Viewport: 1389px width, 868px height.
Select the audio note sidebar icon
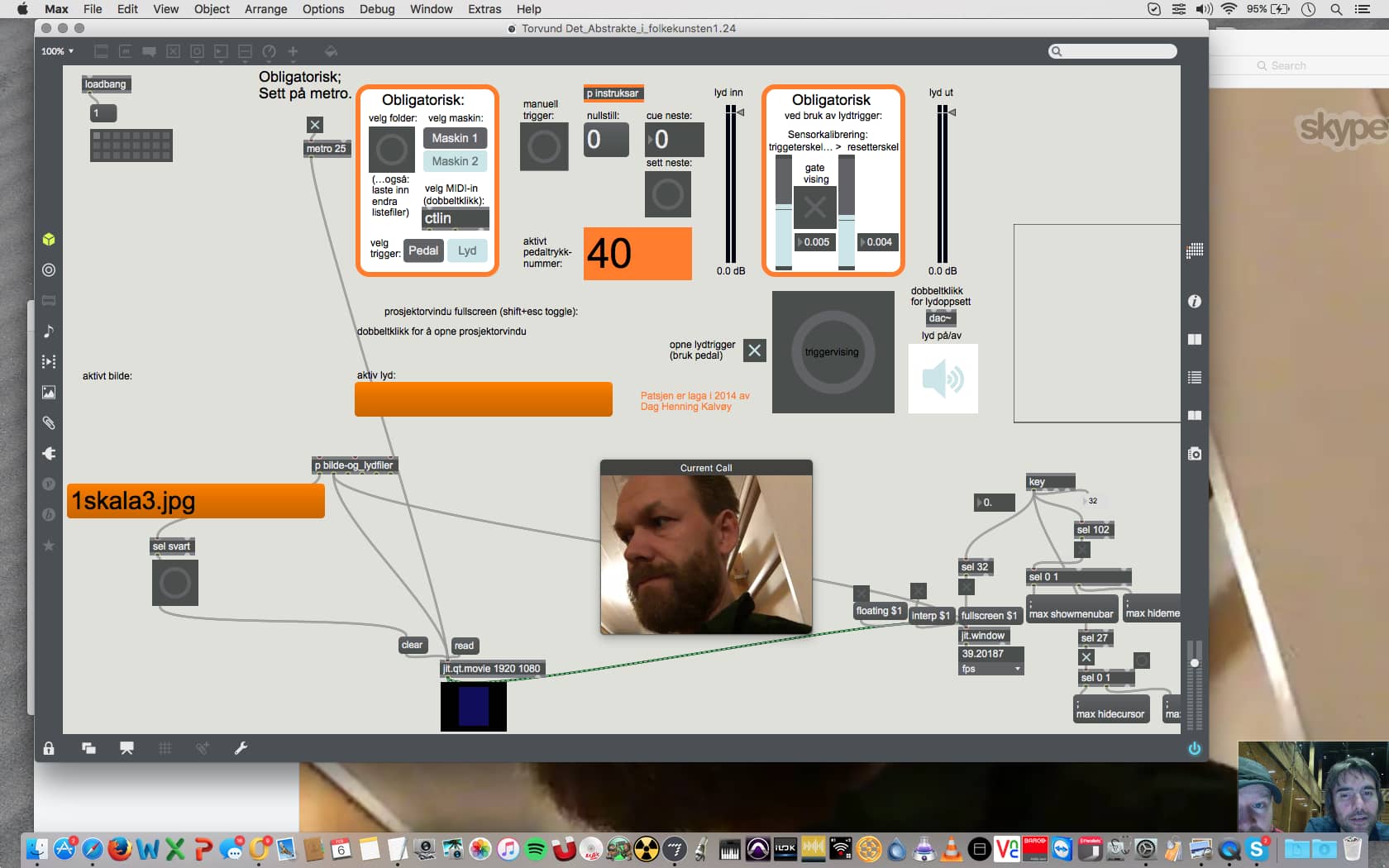[x=49, y=331]
